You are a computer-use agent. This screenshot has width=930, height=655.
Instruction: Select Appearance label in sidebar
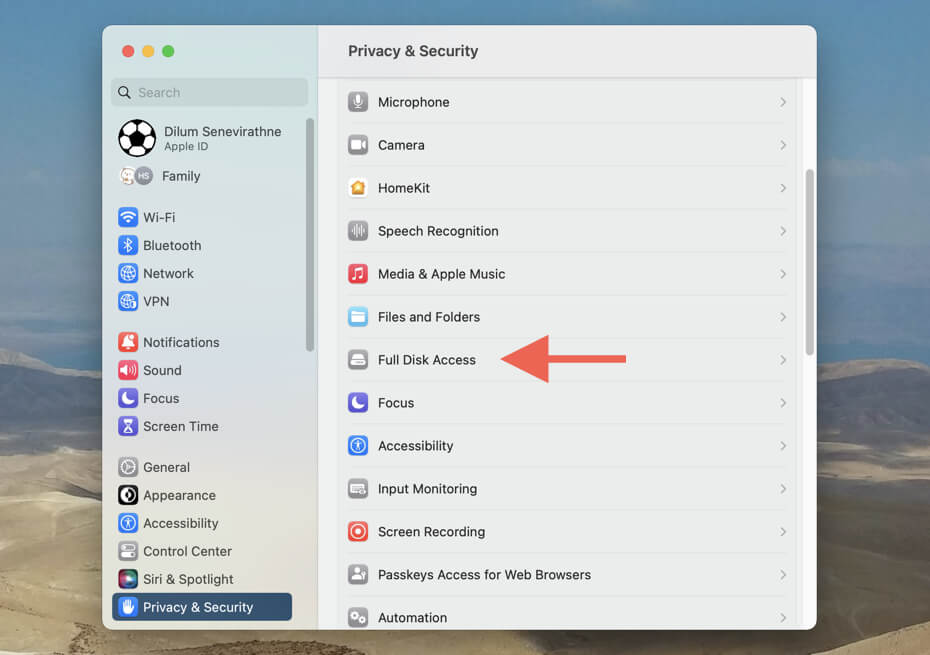pyautogui.click(x=179, y=495)
